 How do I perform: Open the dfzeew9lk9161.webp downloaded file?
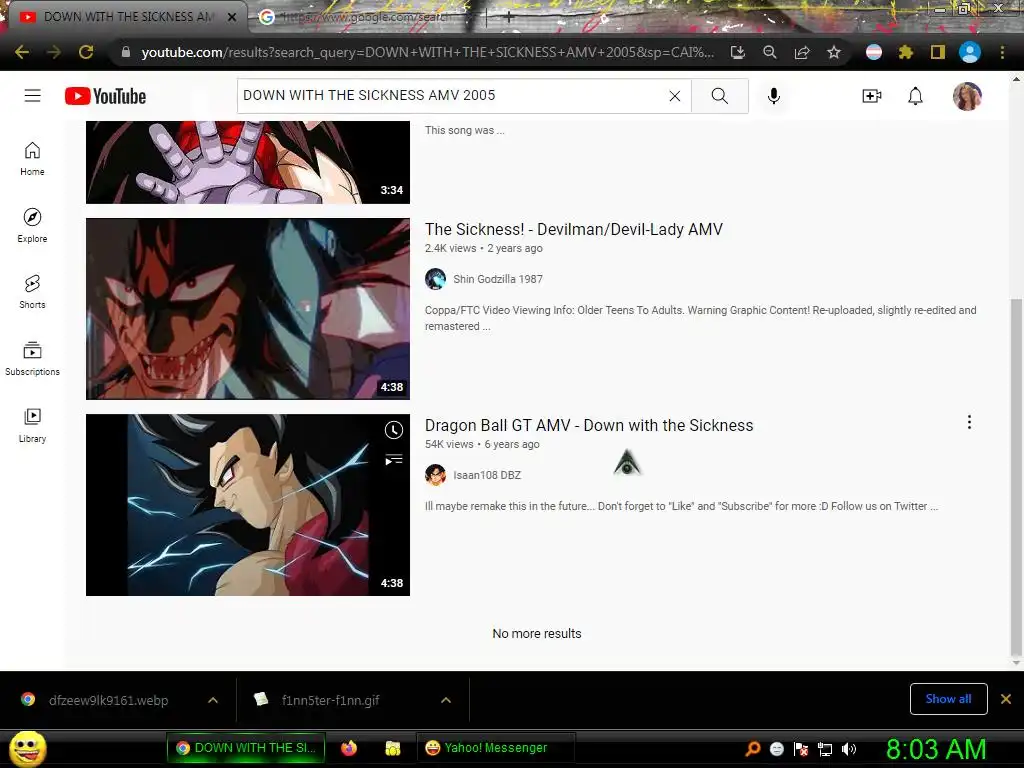coord(108,700)
